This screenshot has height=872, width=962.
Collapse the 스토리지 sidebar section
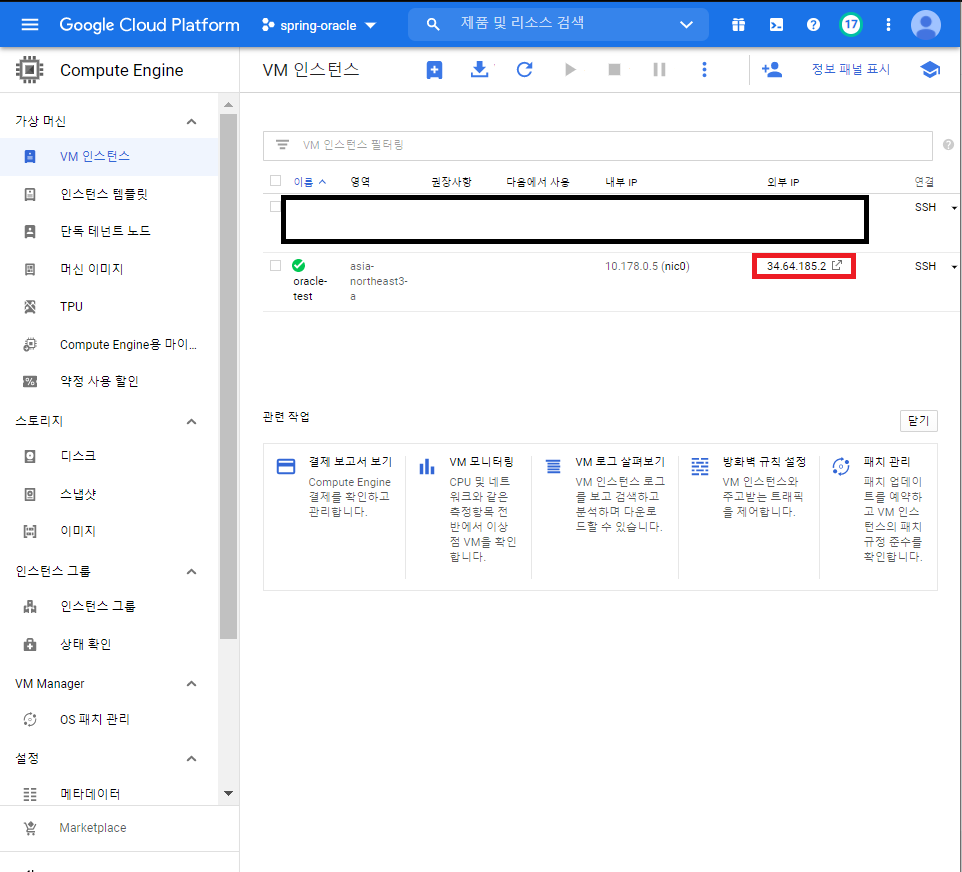coord(191,421)
